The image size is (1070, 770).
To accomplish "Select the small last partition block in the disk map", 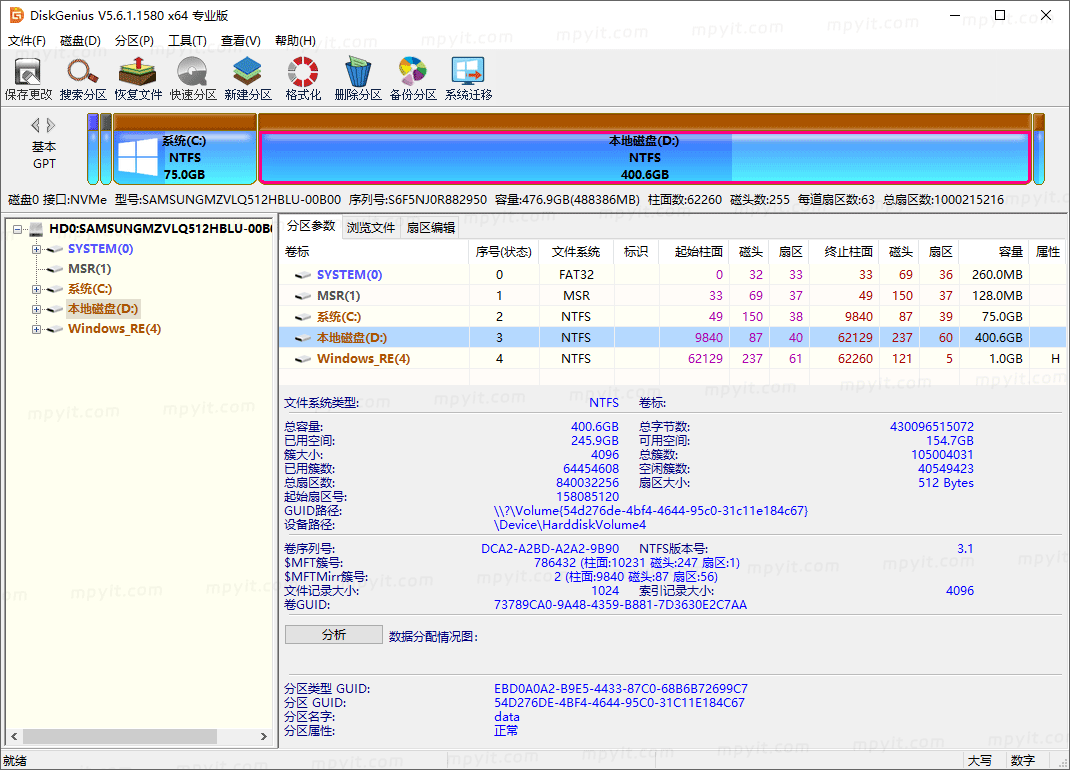I will click(1039, 149).
